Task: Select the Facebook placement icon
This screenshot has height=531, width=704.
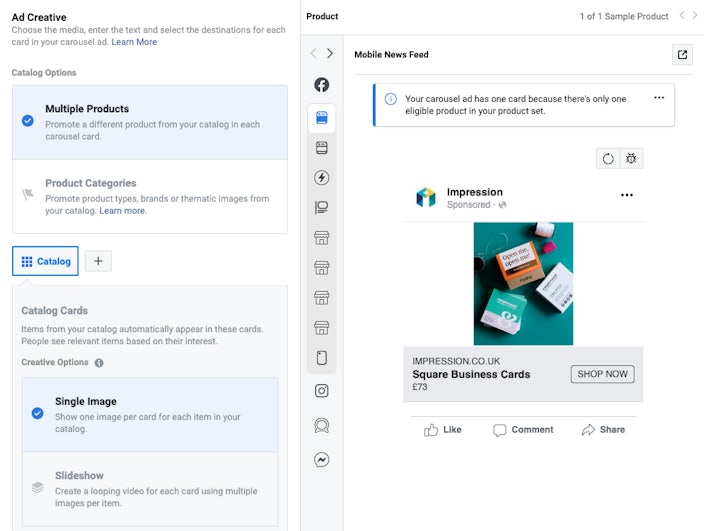Action: pos(321,84)
